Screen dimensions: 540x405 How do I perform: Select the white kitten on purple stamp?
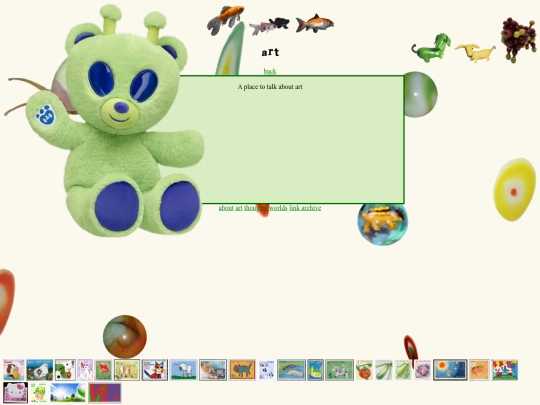coord(85,370)
